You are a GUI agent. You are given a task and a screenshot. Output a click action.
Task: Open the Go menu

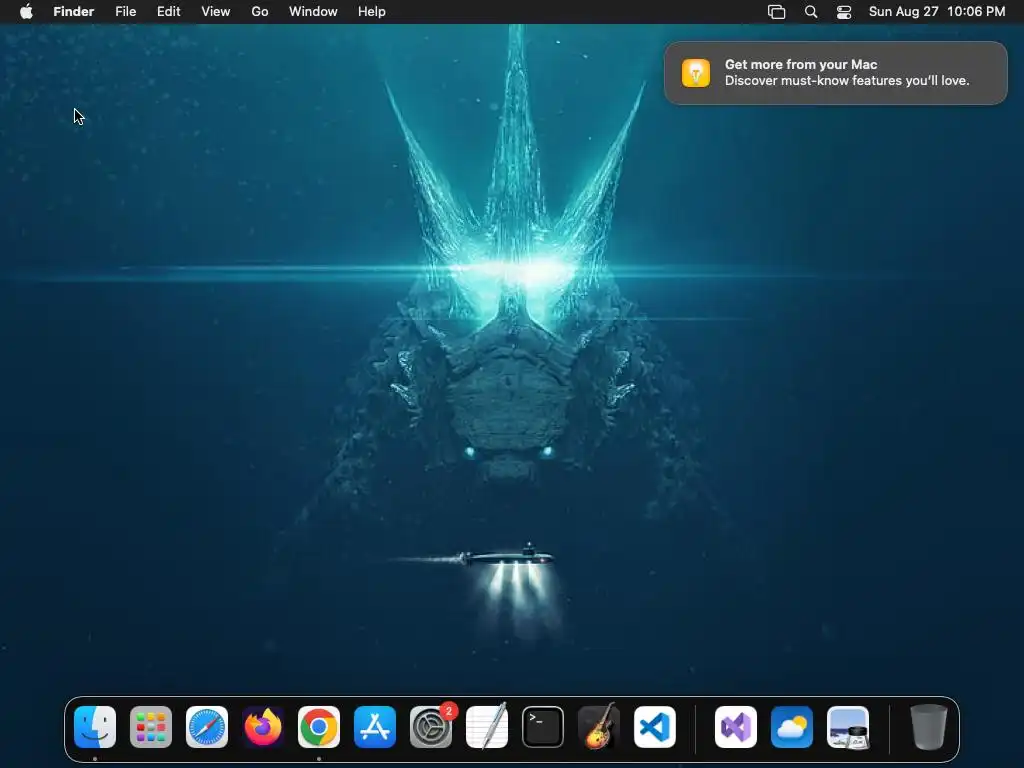(260, 12)
